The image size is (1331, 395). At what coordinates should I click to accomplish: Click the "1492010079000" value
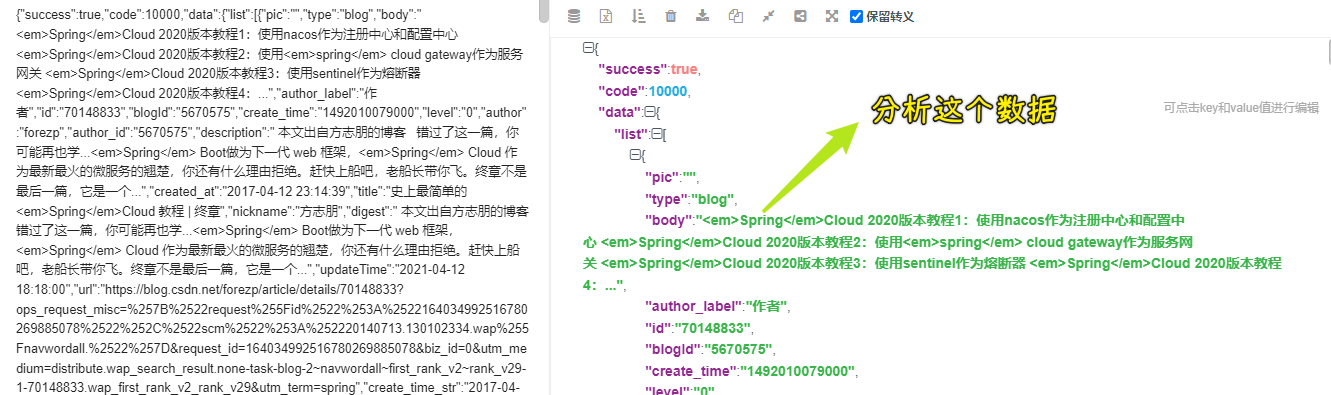pos(798,371)
